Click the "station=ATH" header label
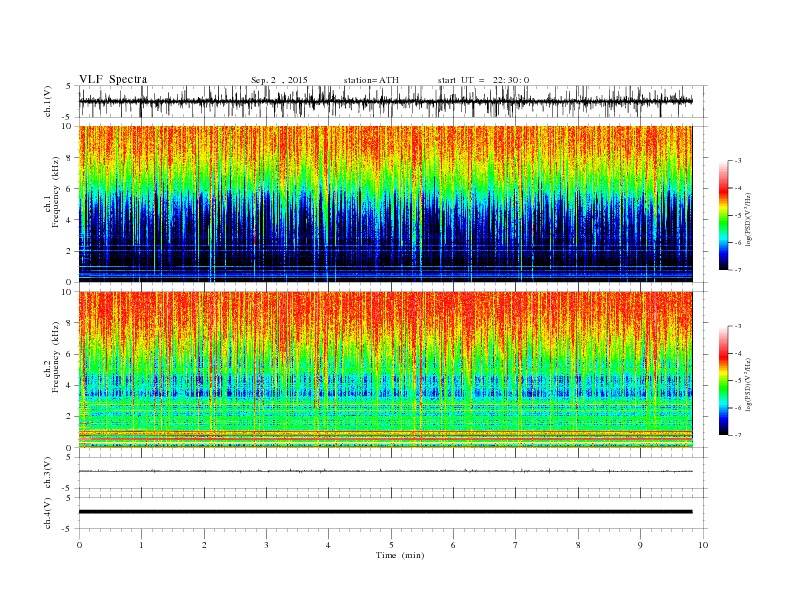The image size is (792, 612). point(371,80)
